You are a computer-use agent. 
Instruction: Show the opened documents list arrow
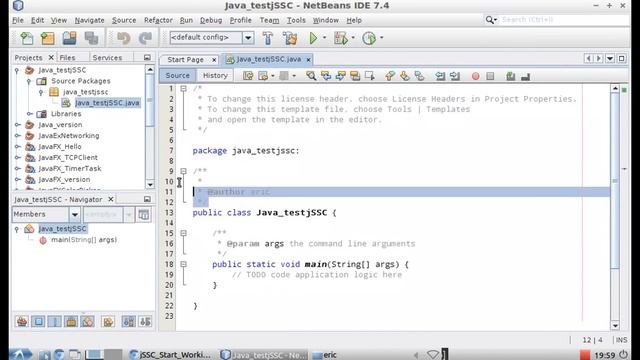[610, 58]
